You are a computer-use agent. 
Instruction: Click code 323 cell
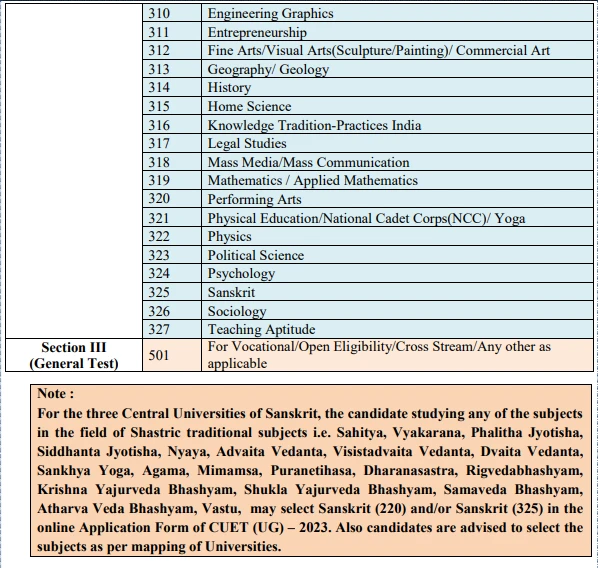(172, 255)
